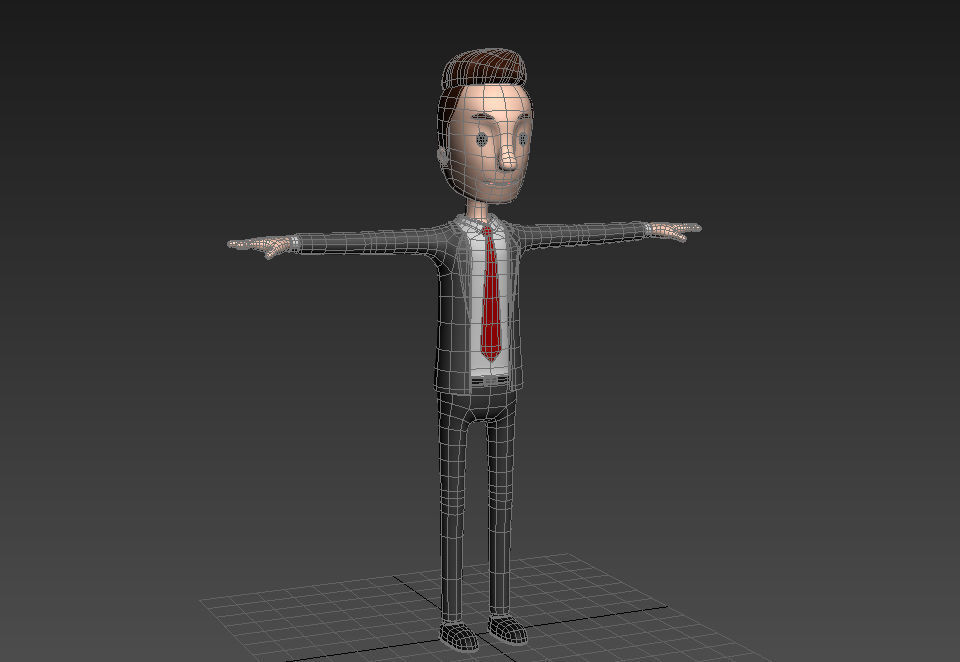
Task: Select the shoe on the viewer's right
Action: (508, 629)
